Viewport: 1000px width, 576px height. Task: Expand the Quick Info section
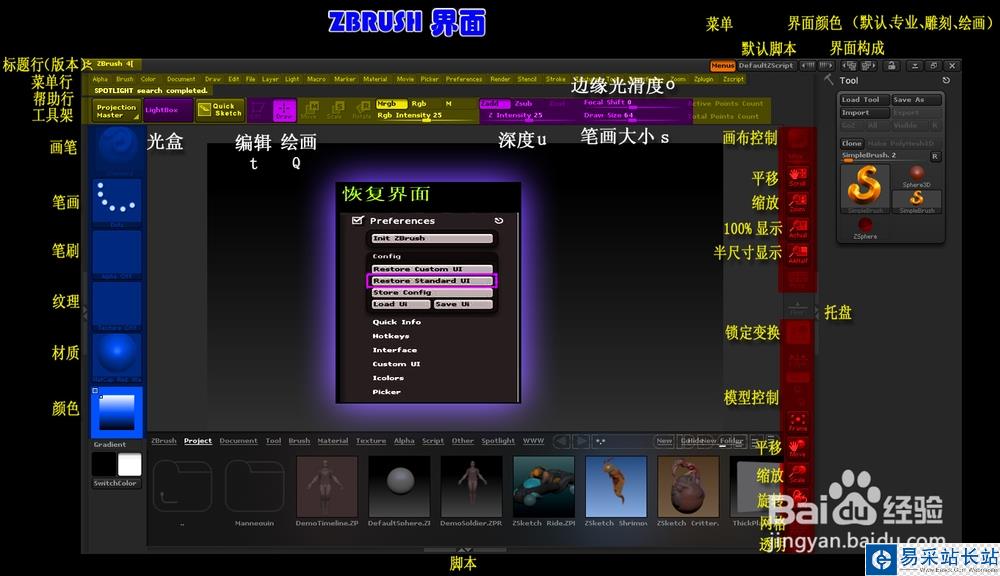[x=397, y=322]
